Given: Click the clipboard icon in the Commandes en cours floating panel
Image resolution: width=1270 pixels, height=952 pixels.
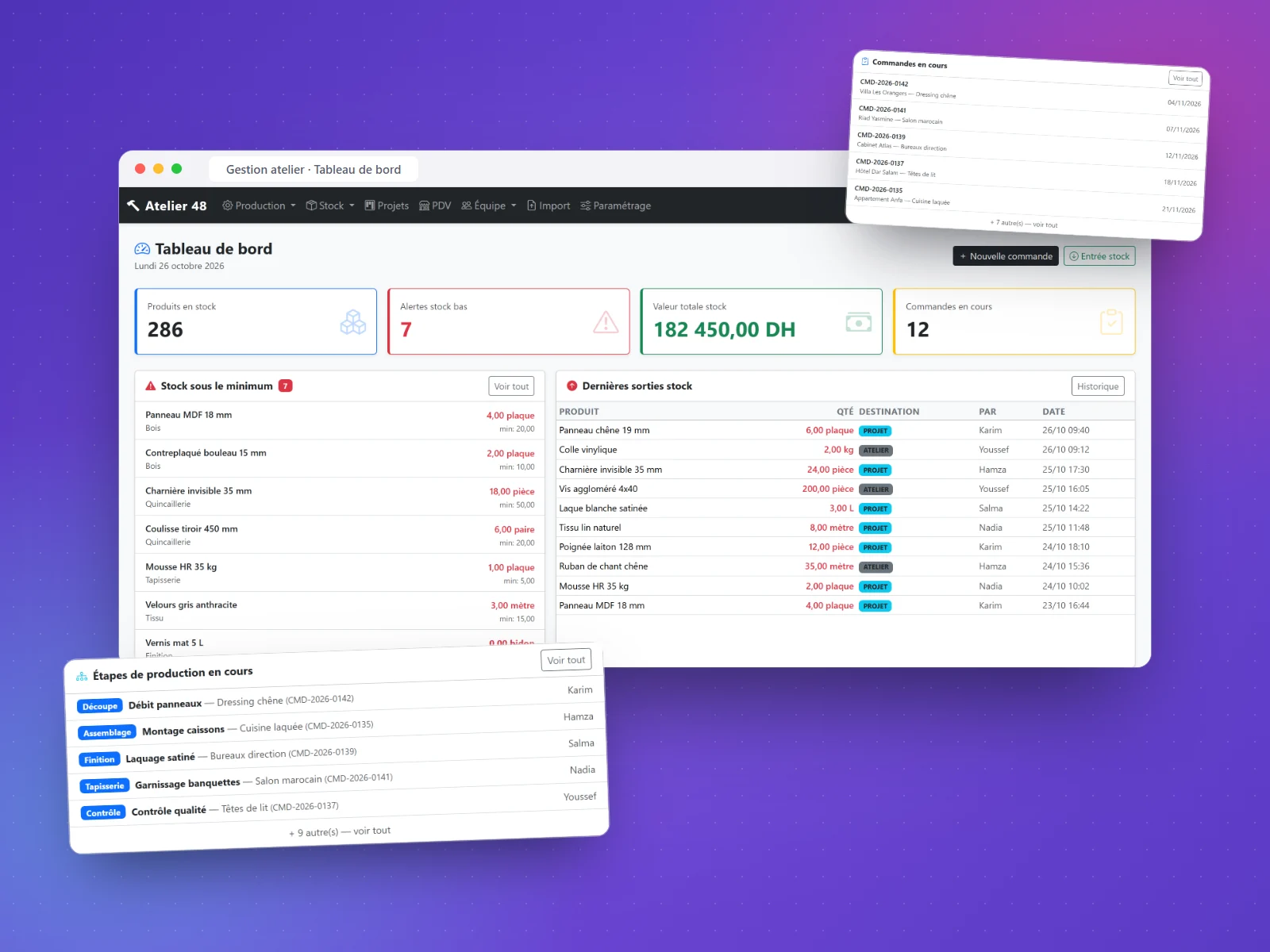Looking at the screenshot, I should 865,61.
